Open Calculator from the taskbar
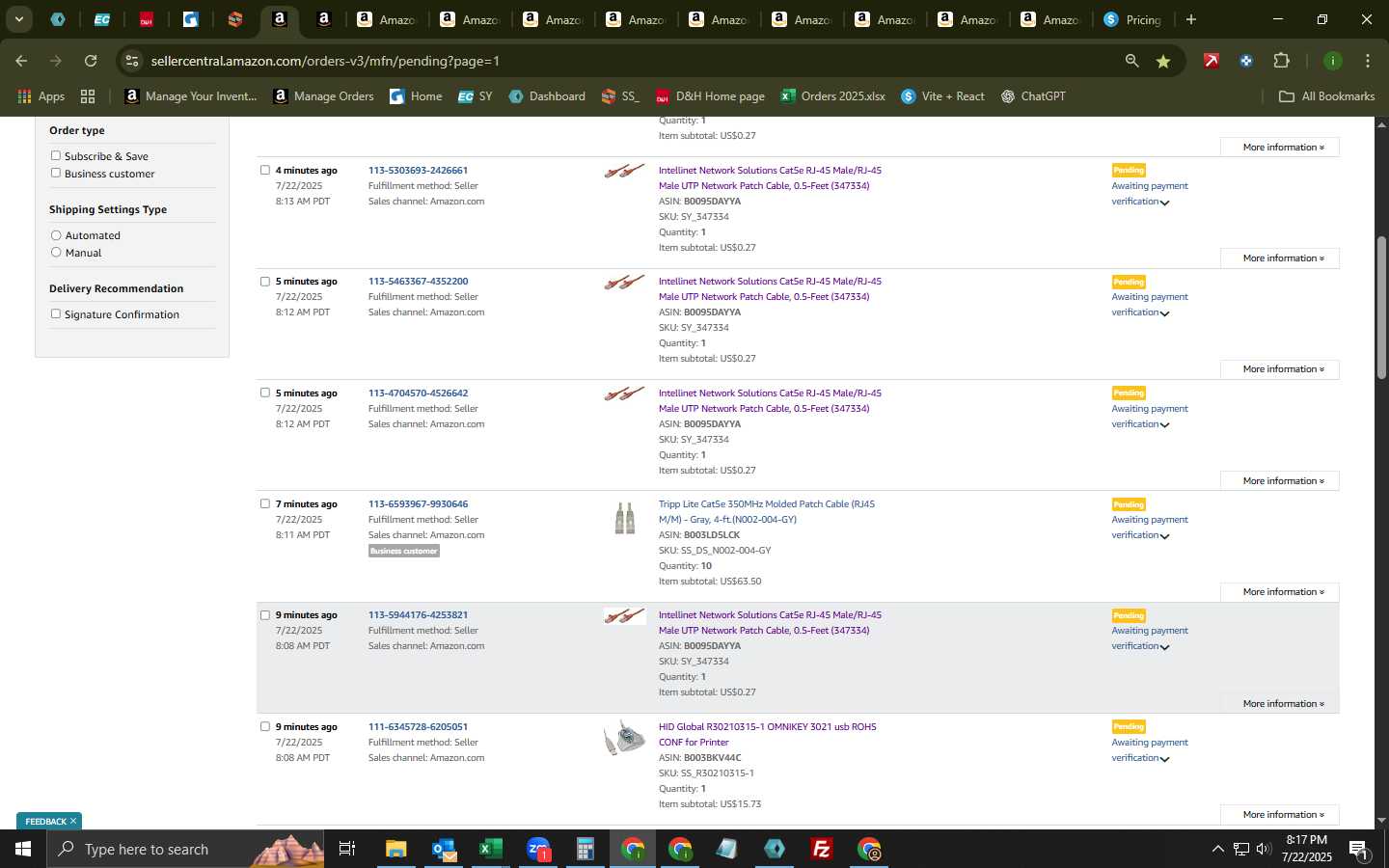The image size is (1389, 868). (585, 849)
